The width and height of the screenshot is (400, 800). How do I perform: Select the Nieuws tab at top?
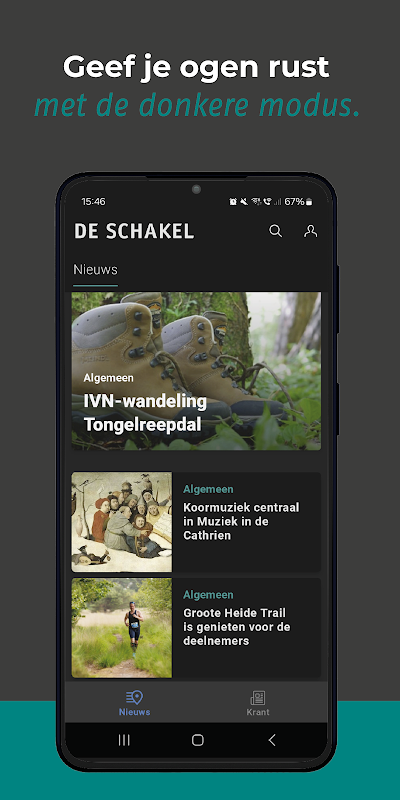pos(95,269)
